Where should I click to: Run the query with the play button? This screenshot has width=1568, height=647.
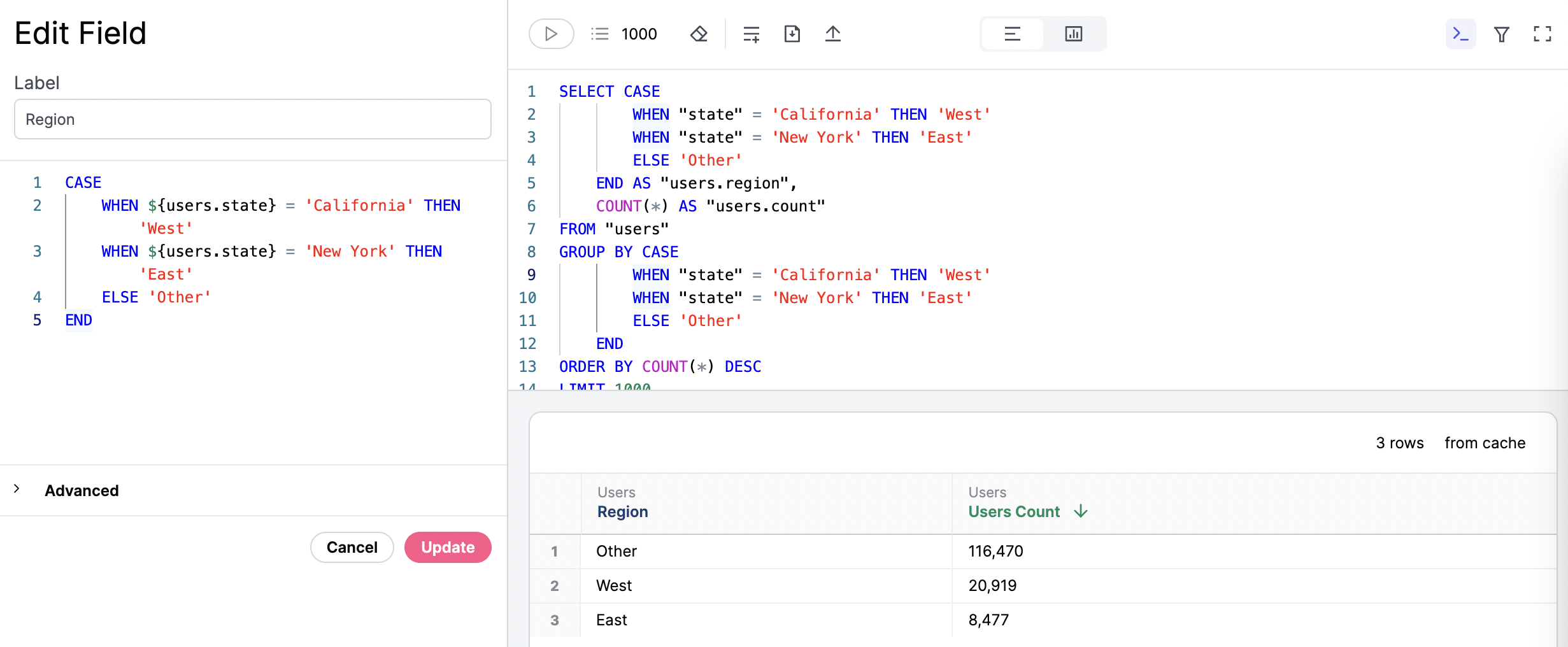tap(551, 34)
